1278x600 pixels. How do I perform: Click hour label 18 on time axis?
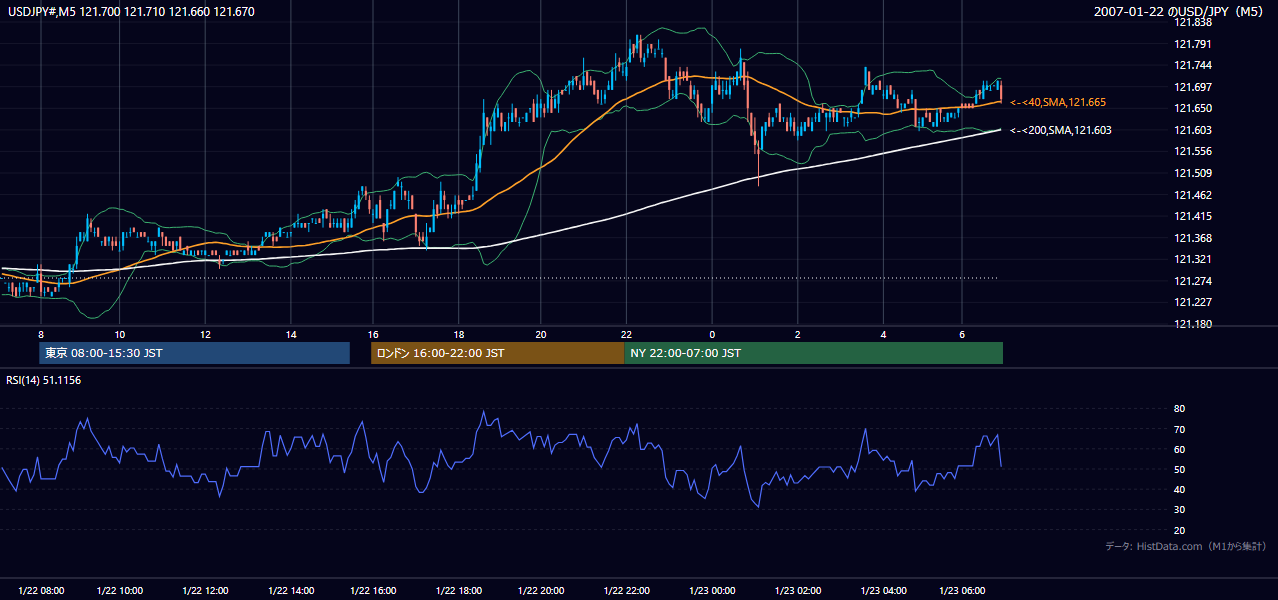[459, 333]
